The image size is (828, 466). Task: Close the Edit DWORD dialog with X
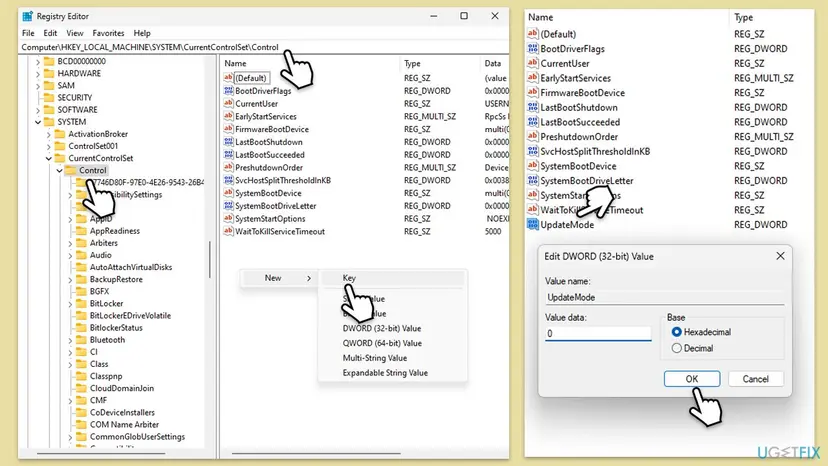(780, 256)
